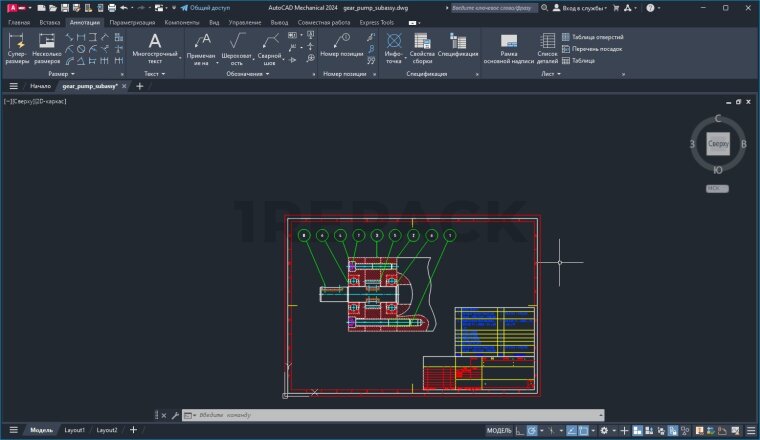Image resolution: width=760 pixels, height=440 pixels.
Task: Click the Список деталей parts list icon
Action: coord(547,47)
